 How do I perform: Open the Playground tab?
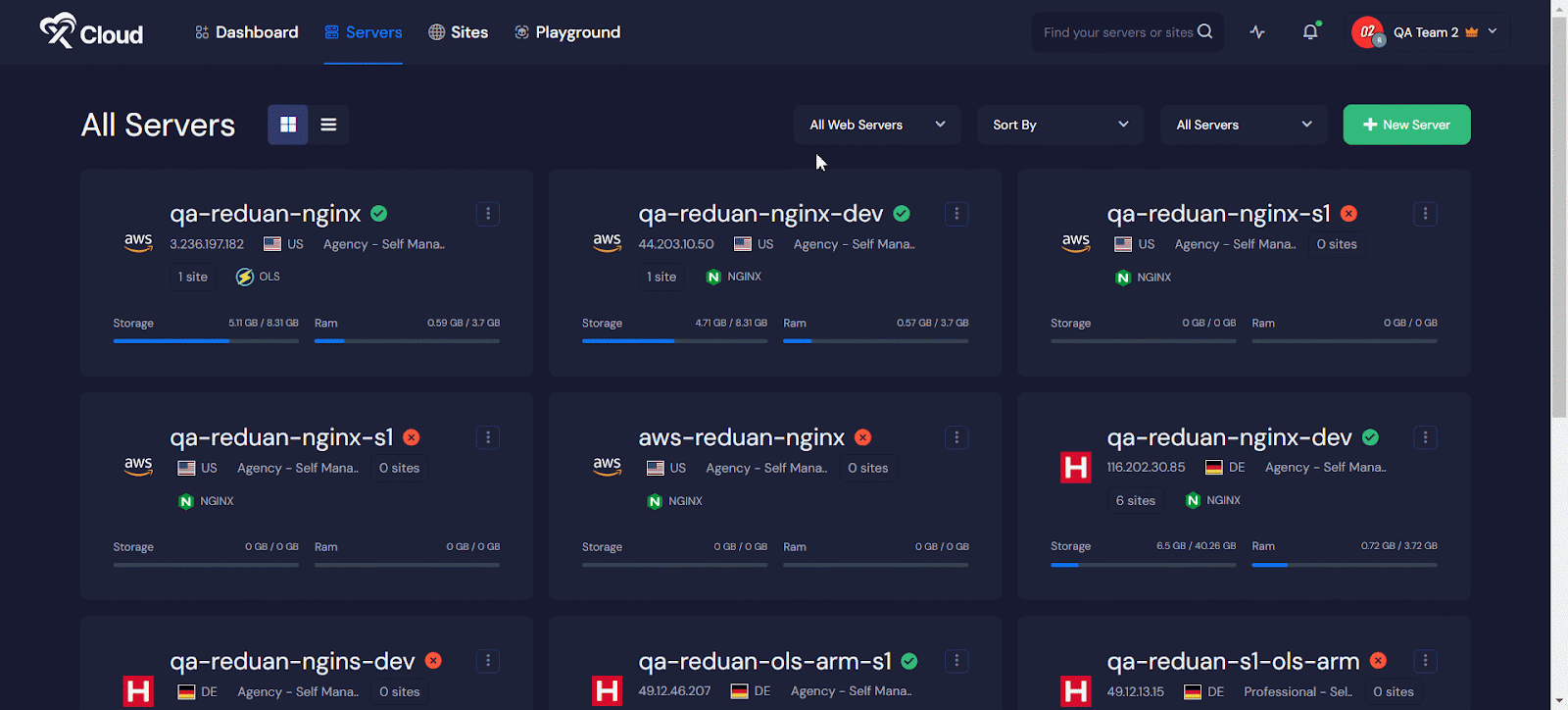[567, 32]
